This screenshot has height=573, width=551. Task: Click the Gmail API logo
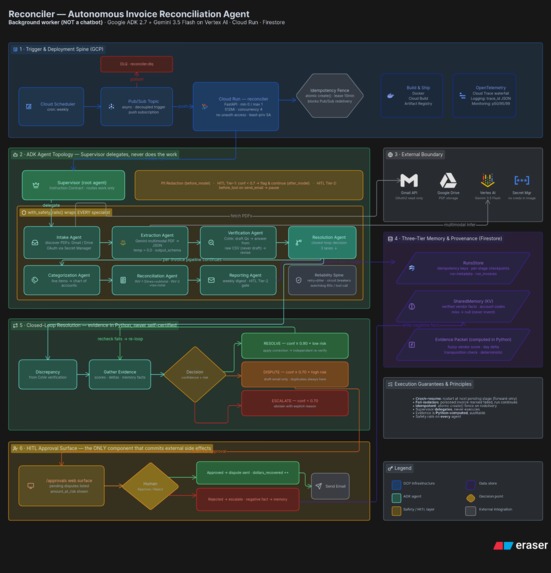pos(409,180)
